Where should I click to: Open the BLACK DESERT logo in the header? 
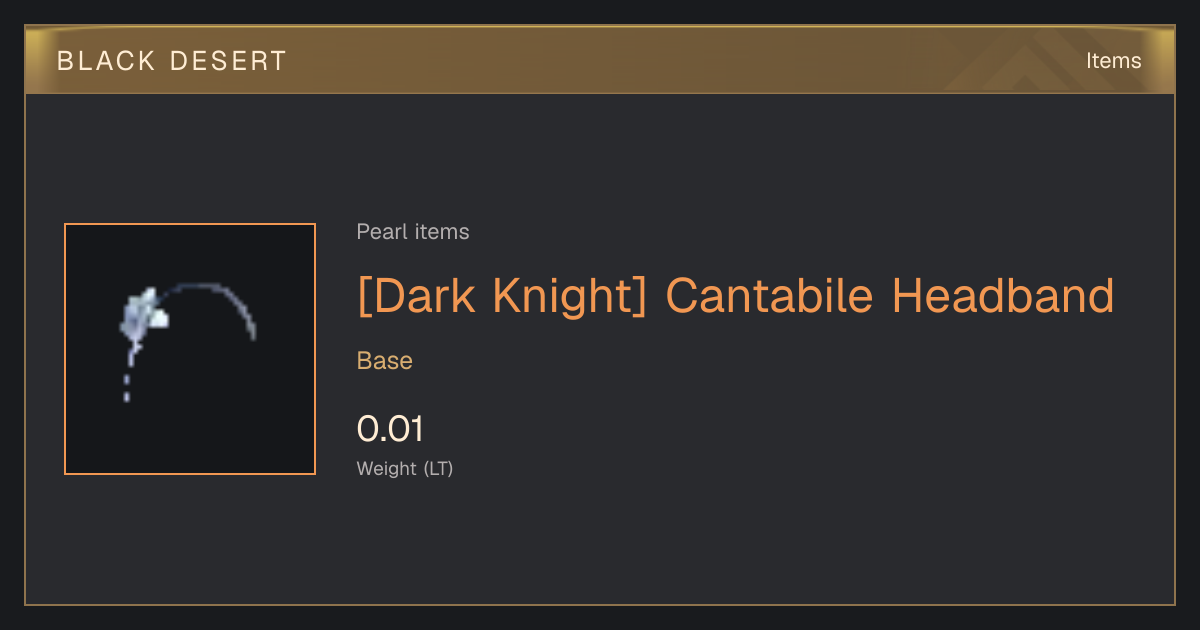click(x=172, y=61)
